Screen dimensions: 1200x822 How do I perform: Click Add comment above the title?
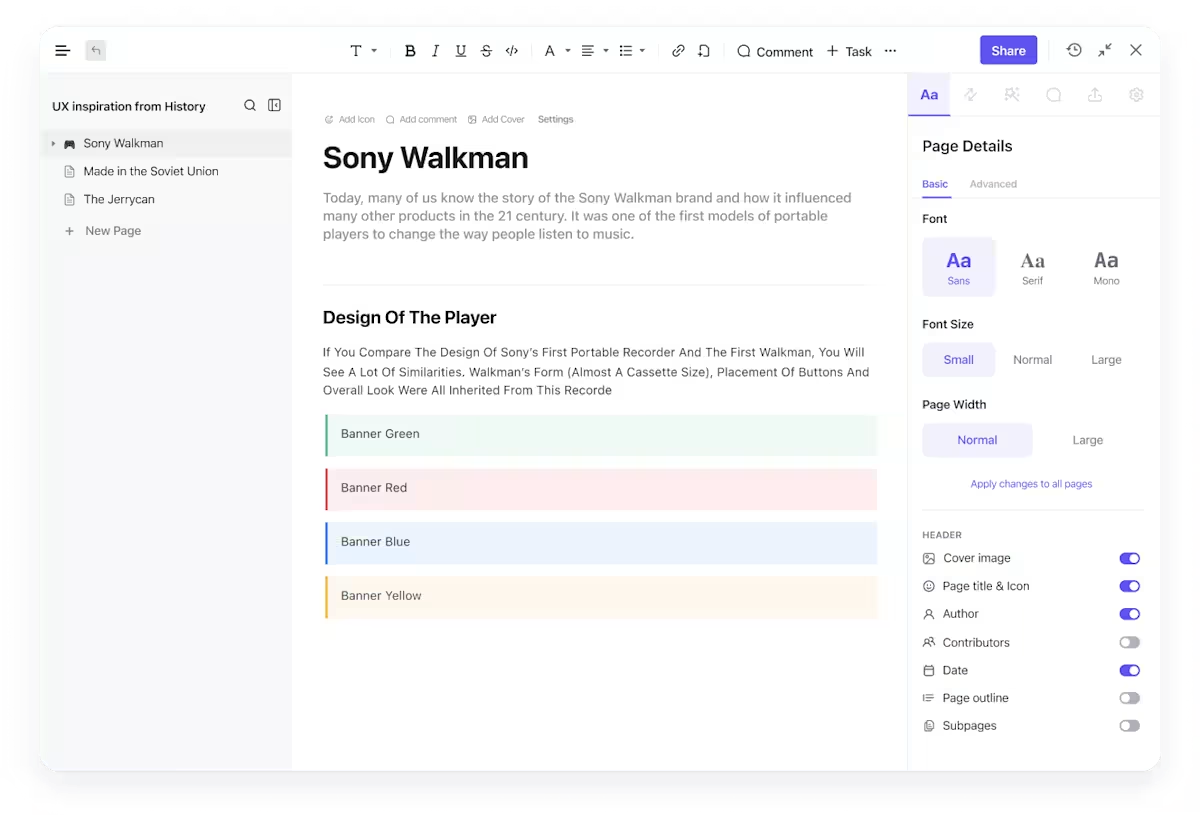pyautogui.click(x=421, y=119)
